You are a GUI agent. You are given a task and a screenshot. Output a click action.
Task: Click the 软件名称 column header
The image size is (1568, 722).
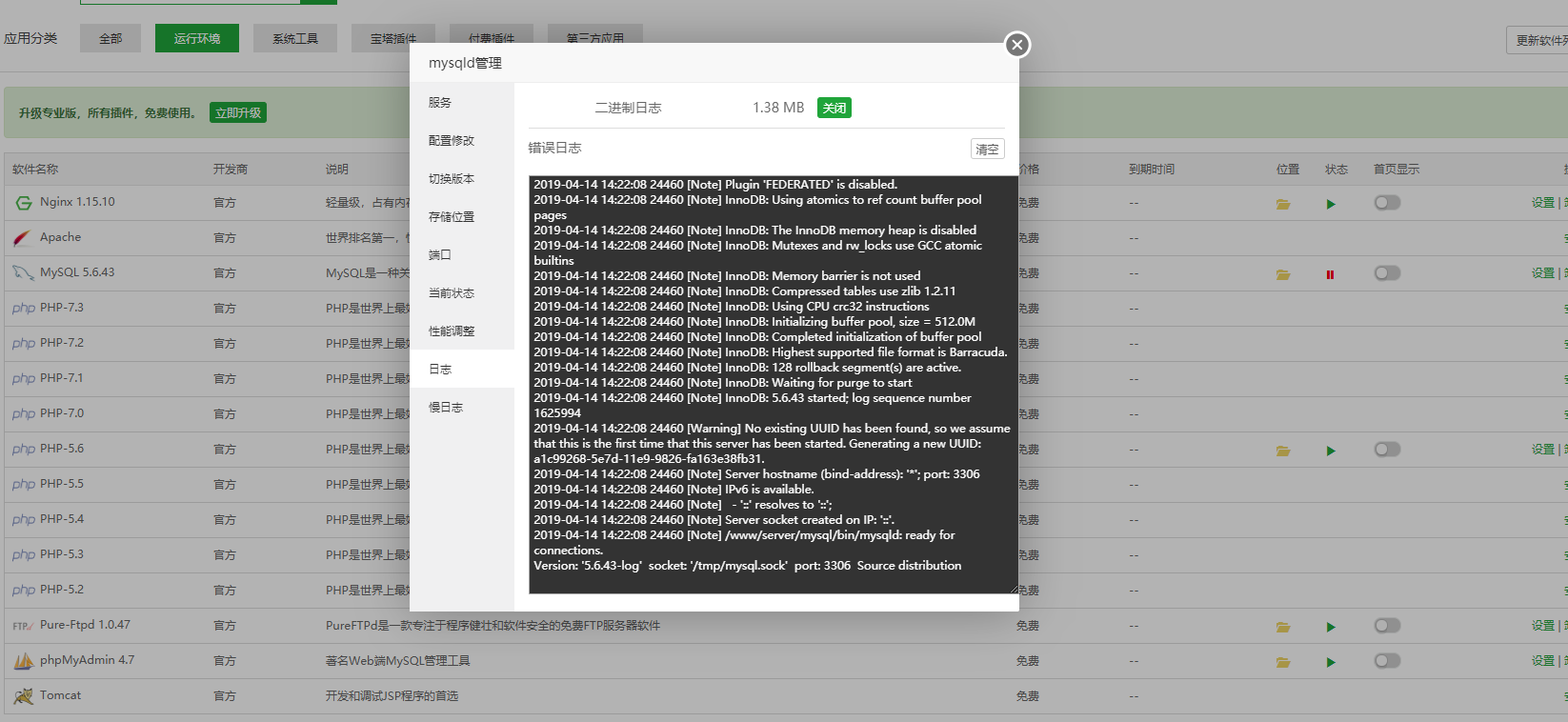[35, 170]
